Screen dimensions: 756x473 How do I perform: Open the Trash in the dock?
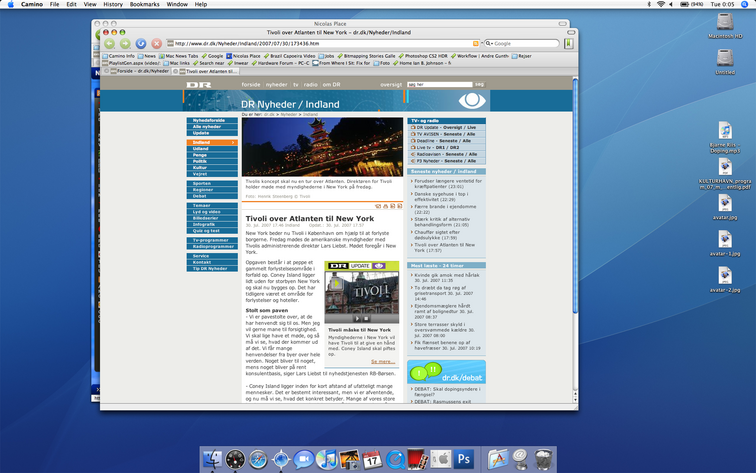click(x=543, y=459)
